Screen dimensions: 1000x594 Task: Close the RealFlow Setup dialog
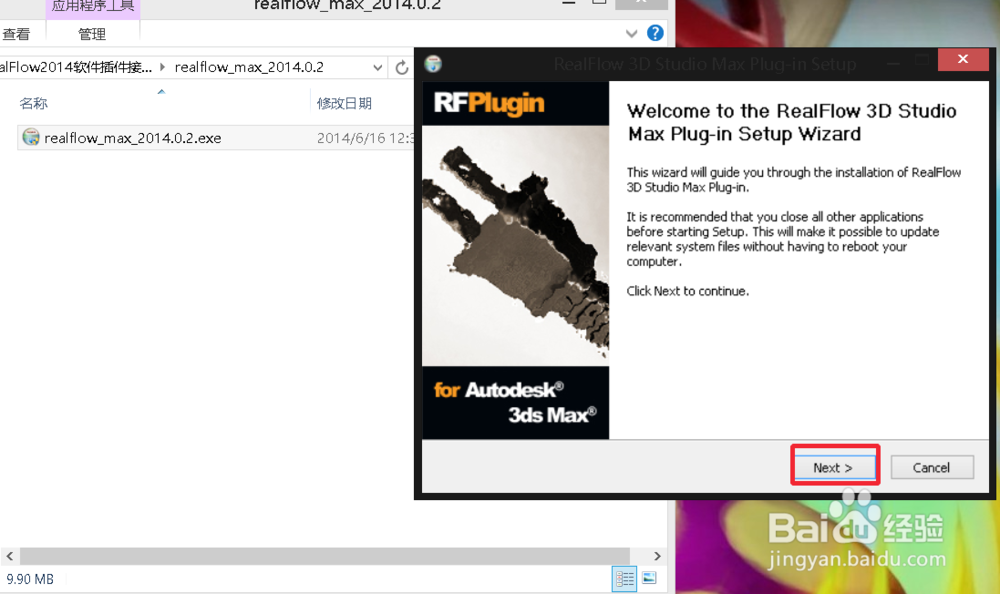(963, 59)
